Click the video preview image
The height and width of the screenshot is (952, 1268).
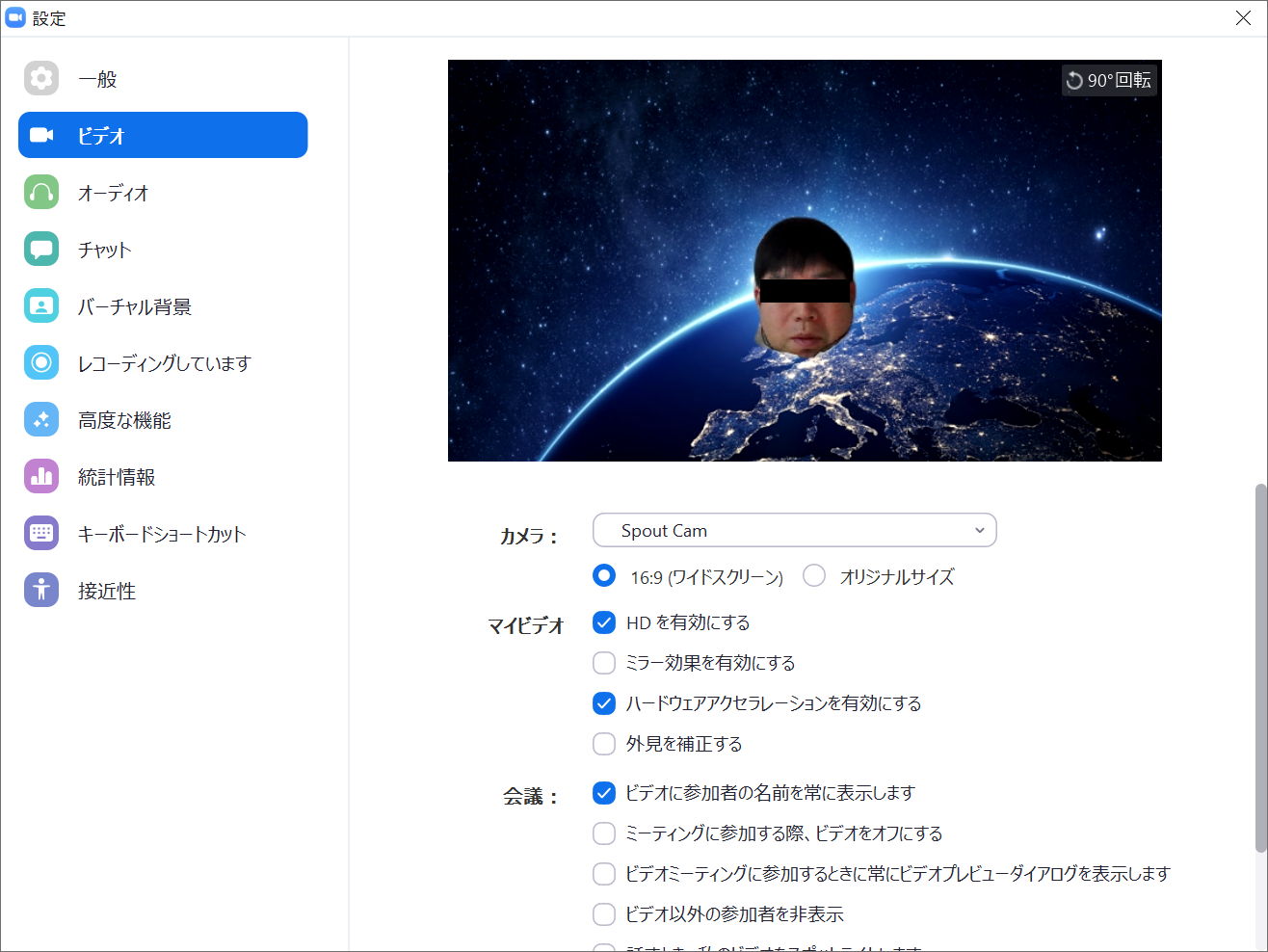click(805, 260)
